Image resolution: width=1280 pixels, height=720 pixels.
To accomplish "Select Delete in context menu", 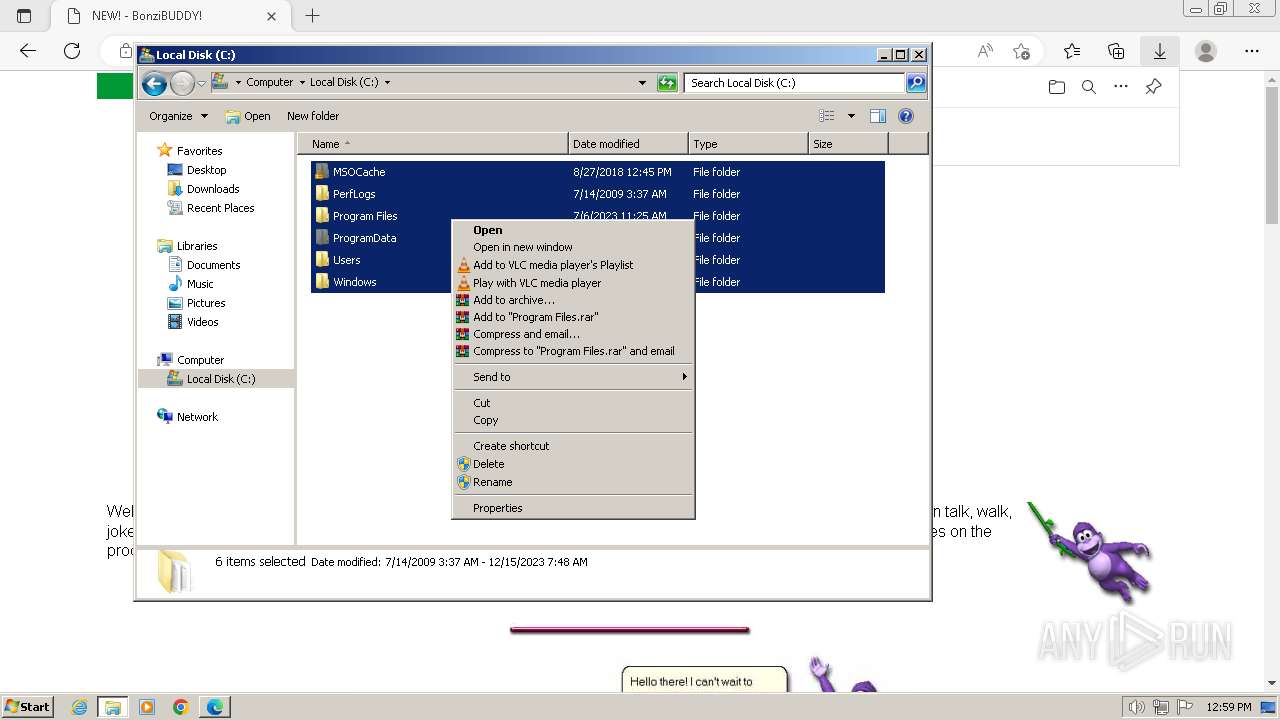I will tap(573, 464).
